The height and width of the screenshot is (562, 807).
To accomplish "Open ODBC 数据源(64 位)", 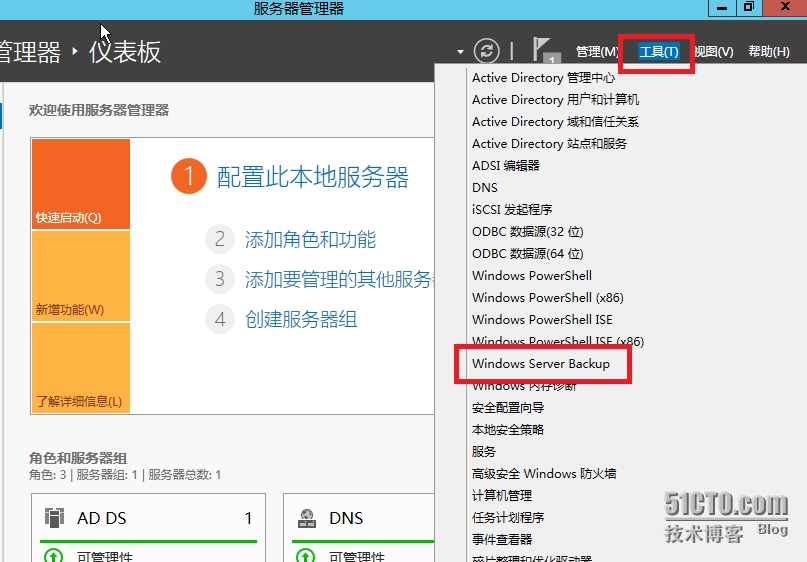I will 528,254.
